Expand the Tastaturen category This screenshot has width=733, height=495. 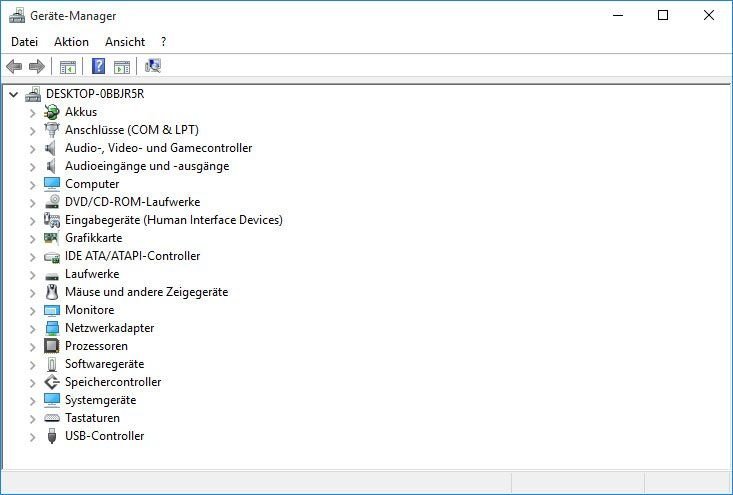32,419
